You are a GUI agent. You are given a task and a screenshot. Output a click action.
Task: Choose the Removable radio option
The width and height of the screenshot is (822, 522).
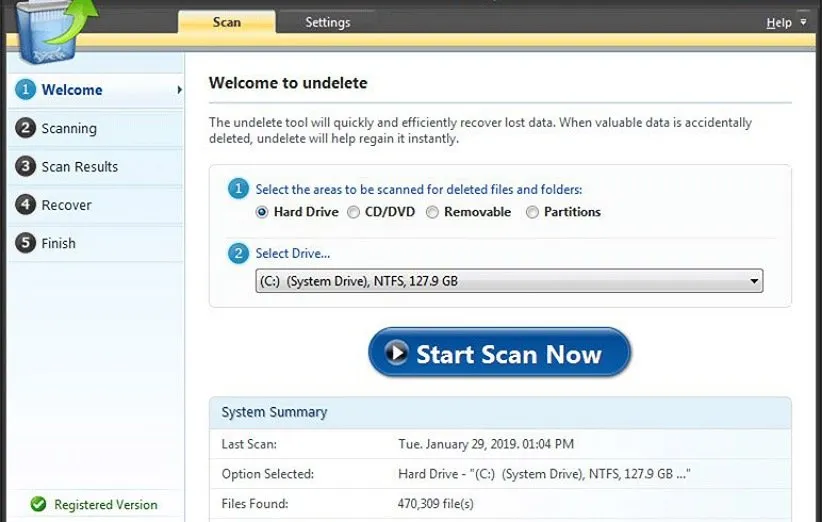(432, 212)
